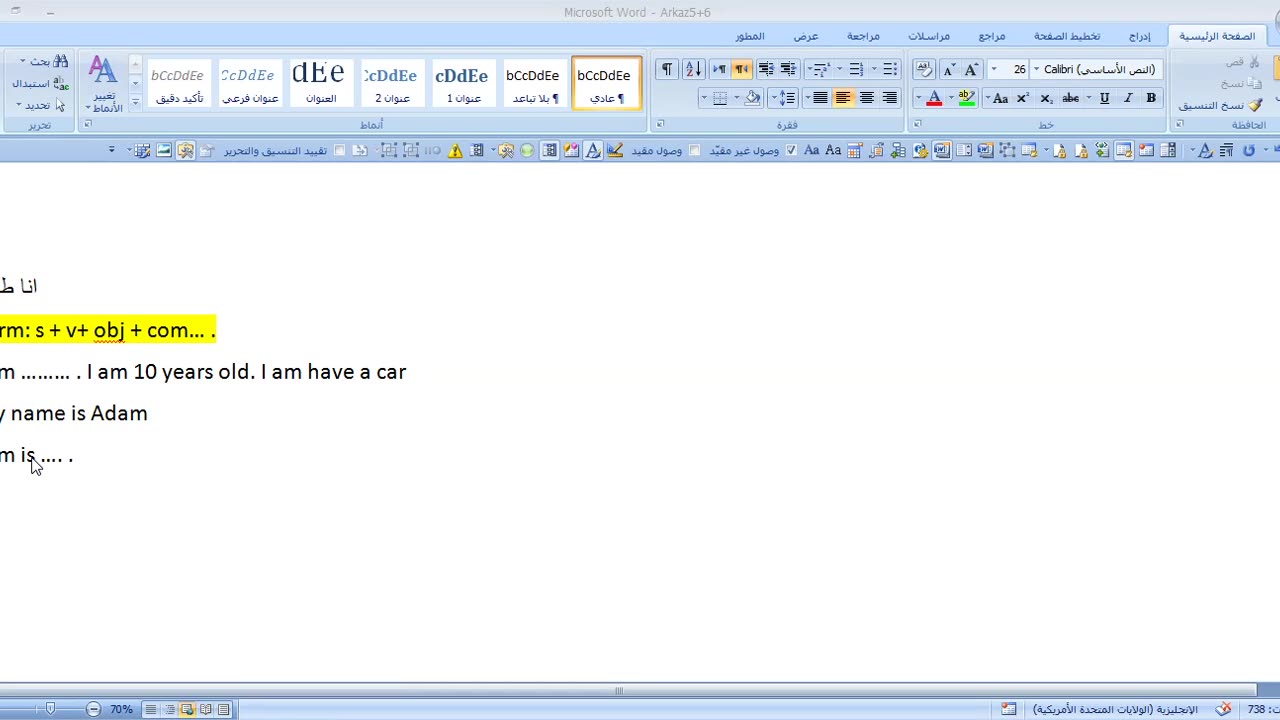Align text right
Viewport: 1280px width, 720px height.
[890, 98]
